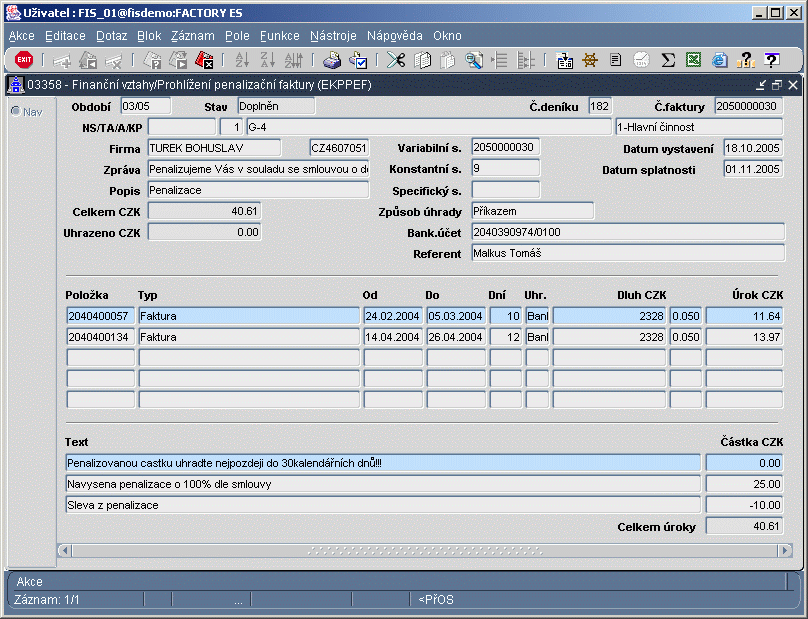Click the Datum splatnosti date field
This screenshot has width=808, height=619.
(x=752, y=169)
